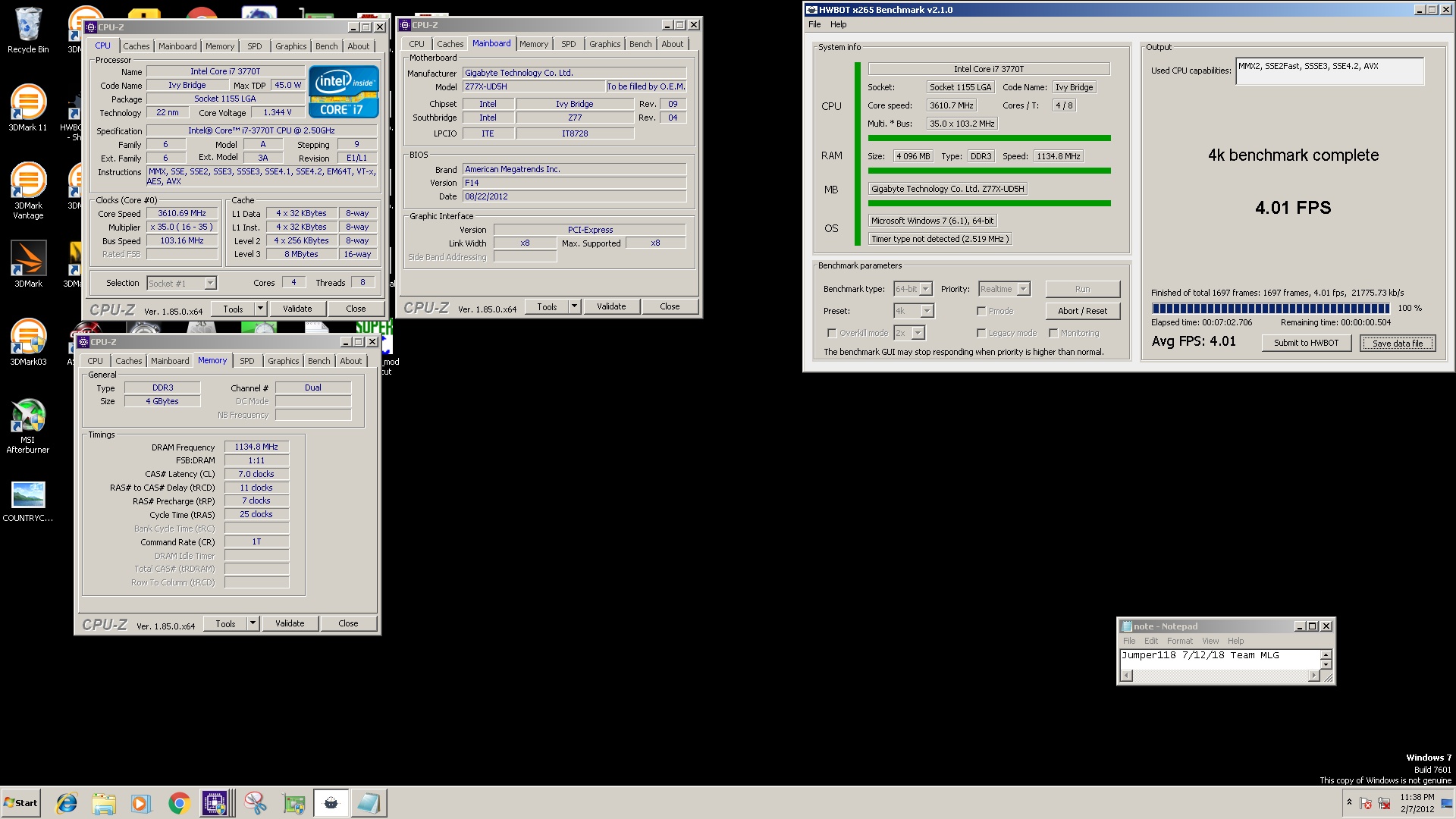This screenshot has height=819, width=1456.
Task: Click the Notepad horizontal scrollbar
Action: [x=1220, y=676]
